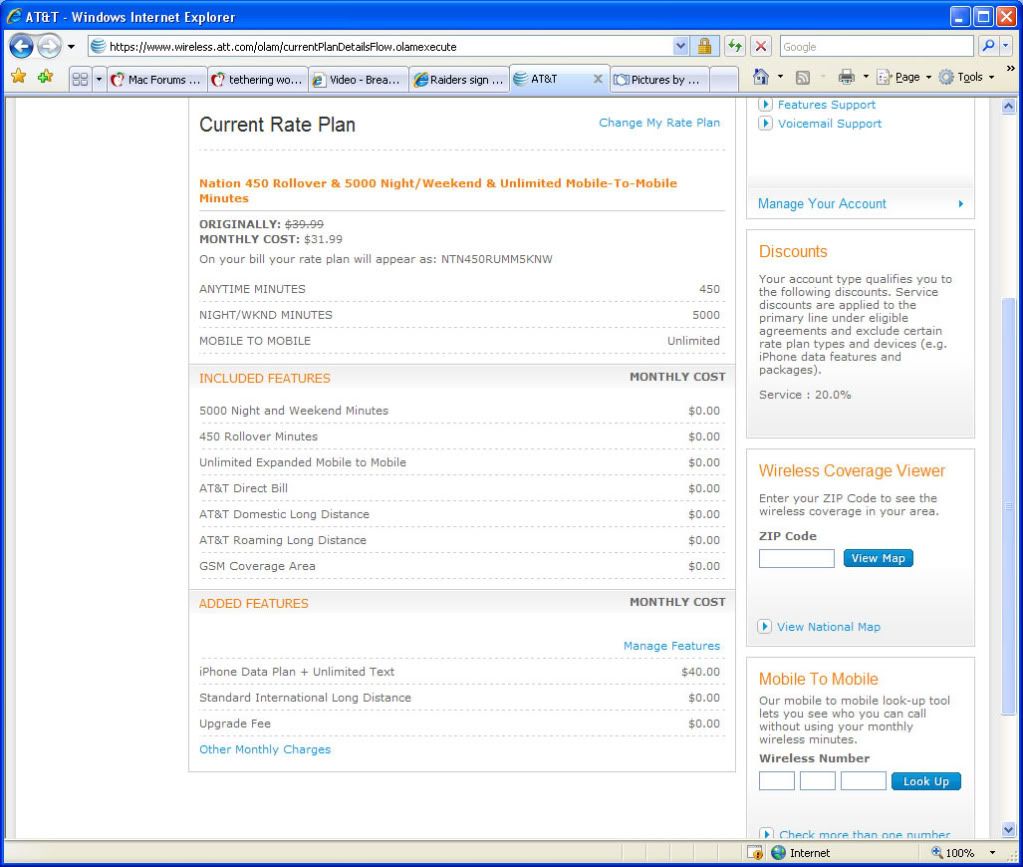Switch to the Raiders sign tab

[459, 80]
